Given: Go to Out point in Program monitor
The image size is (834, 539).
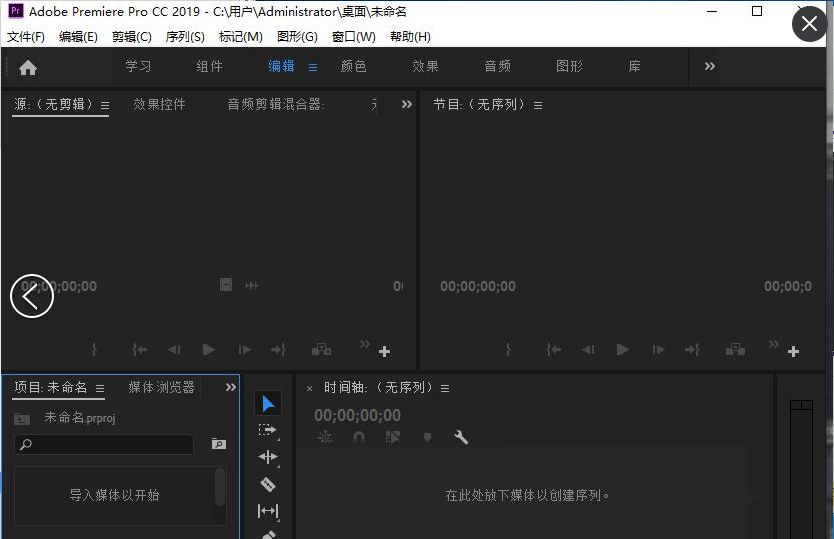Looking at the screenshot, I should pyautogui.click(x=693, y=350).
